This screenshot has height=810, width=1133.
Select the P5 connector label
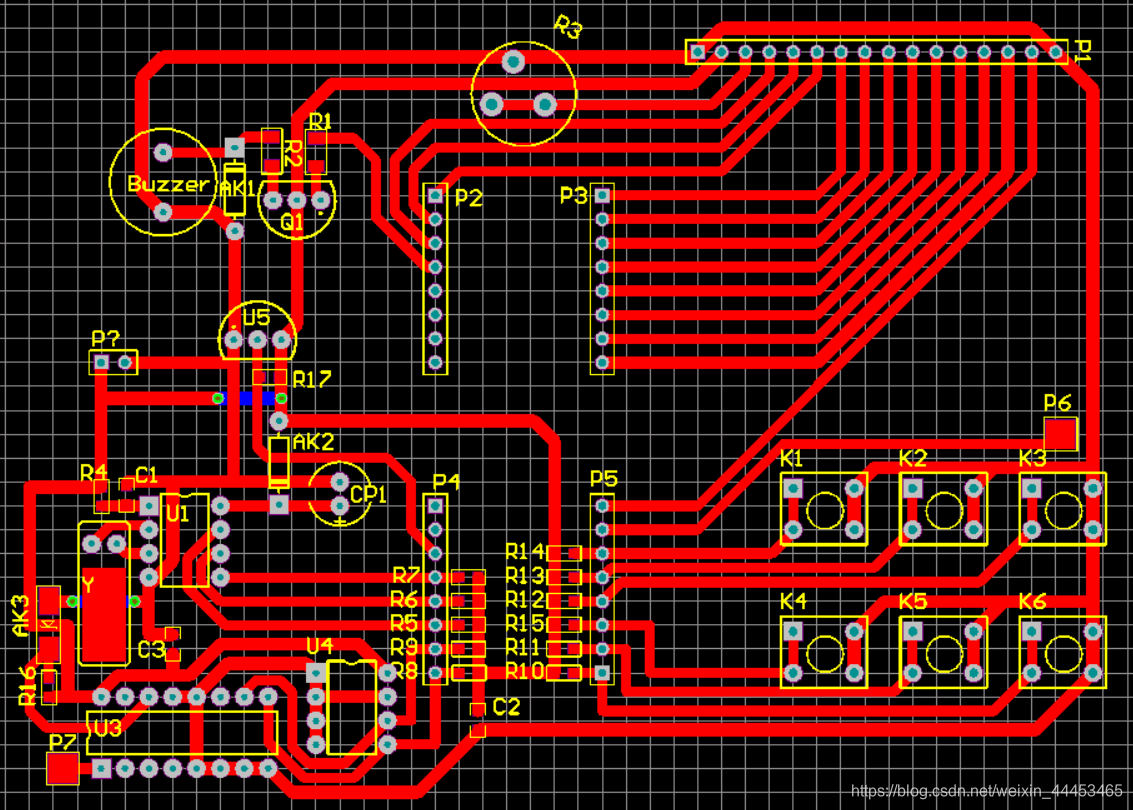click(x=603, y=478)
